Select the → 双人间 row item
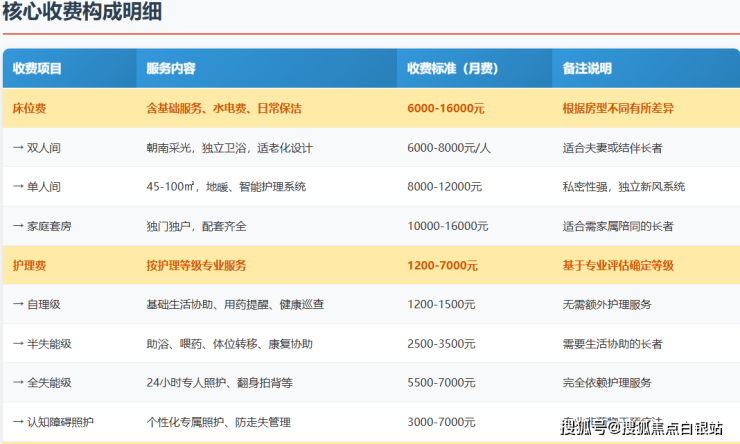The height and width of the screenshot is (444, 740). [40, 147]
